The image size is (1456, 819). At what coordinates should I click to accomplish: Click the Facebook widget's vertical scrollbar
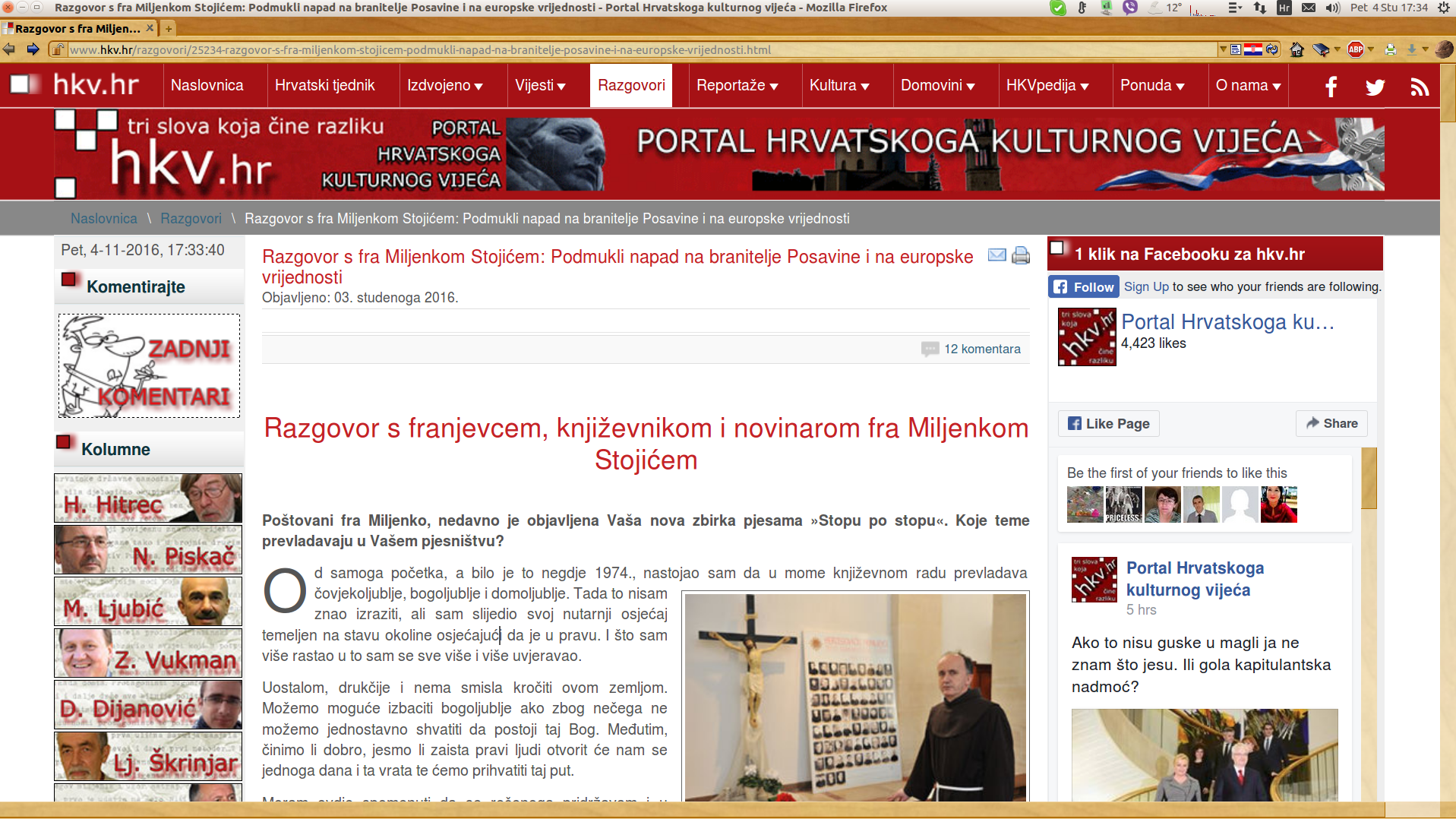click(x=1369, y=479)
